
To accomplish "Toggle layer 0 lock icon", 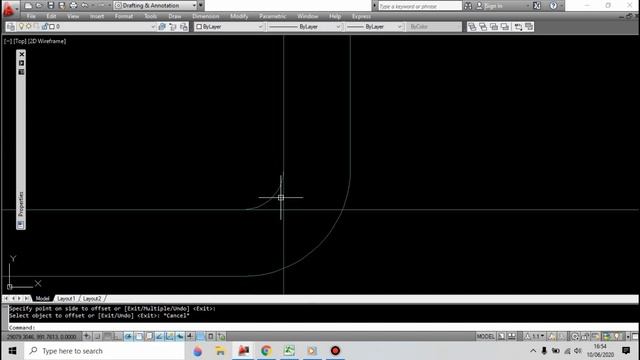I will point(44,27).
